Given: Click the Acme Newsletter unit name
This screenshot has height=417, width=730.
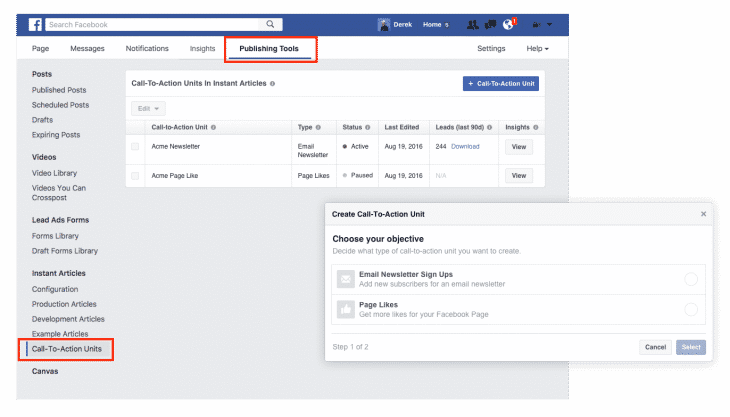Looking at the screenshot, I should click(x=176, y=147).
